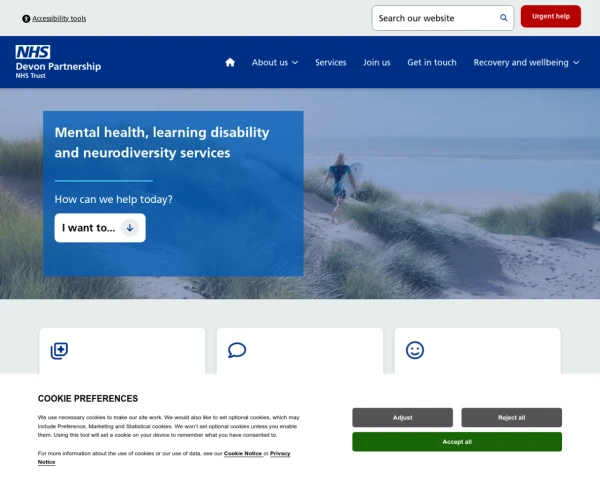Click the surfer in the beach photo
The image size is (600, 480).
tap(340, 186)
